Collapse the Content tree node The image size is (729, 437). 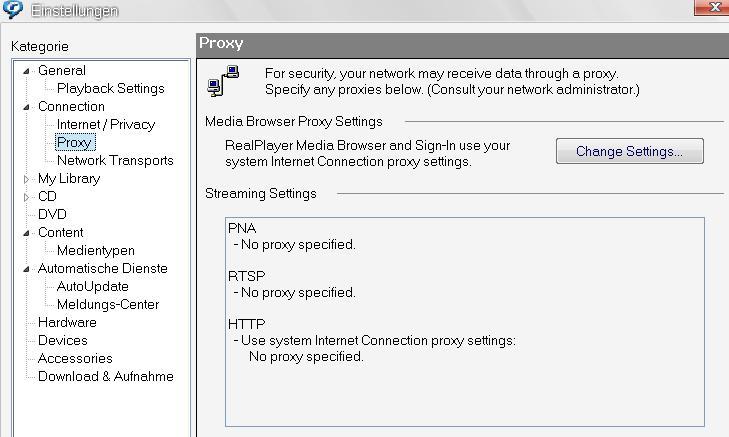tap(27, 233)
